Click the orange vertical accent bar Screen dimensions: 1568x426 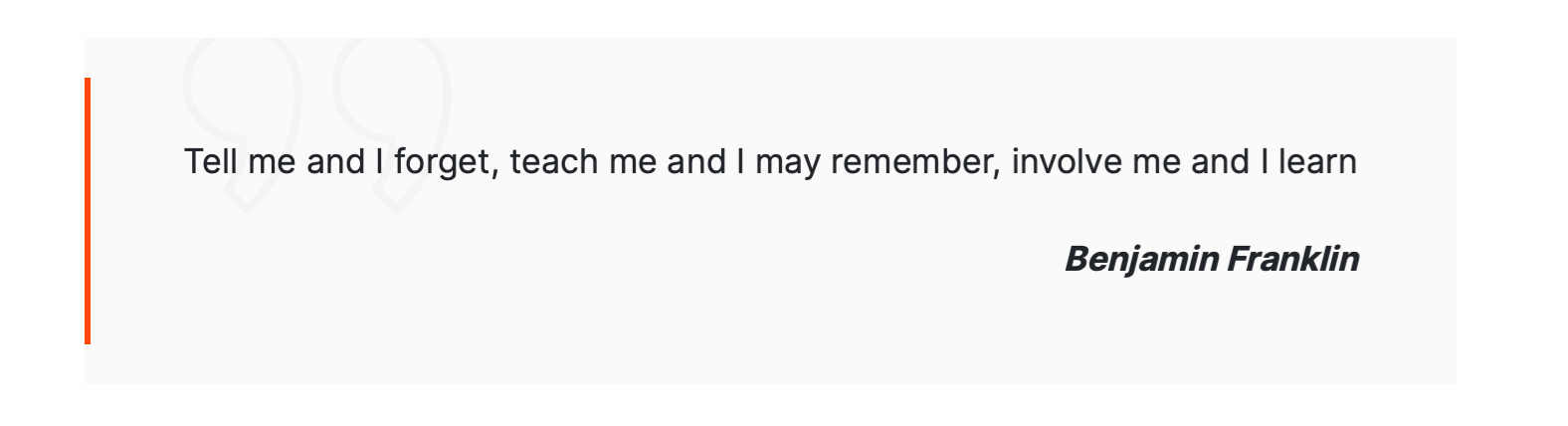tap(88, 211)
